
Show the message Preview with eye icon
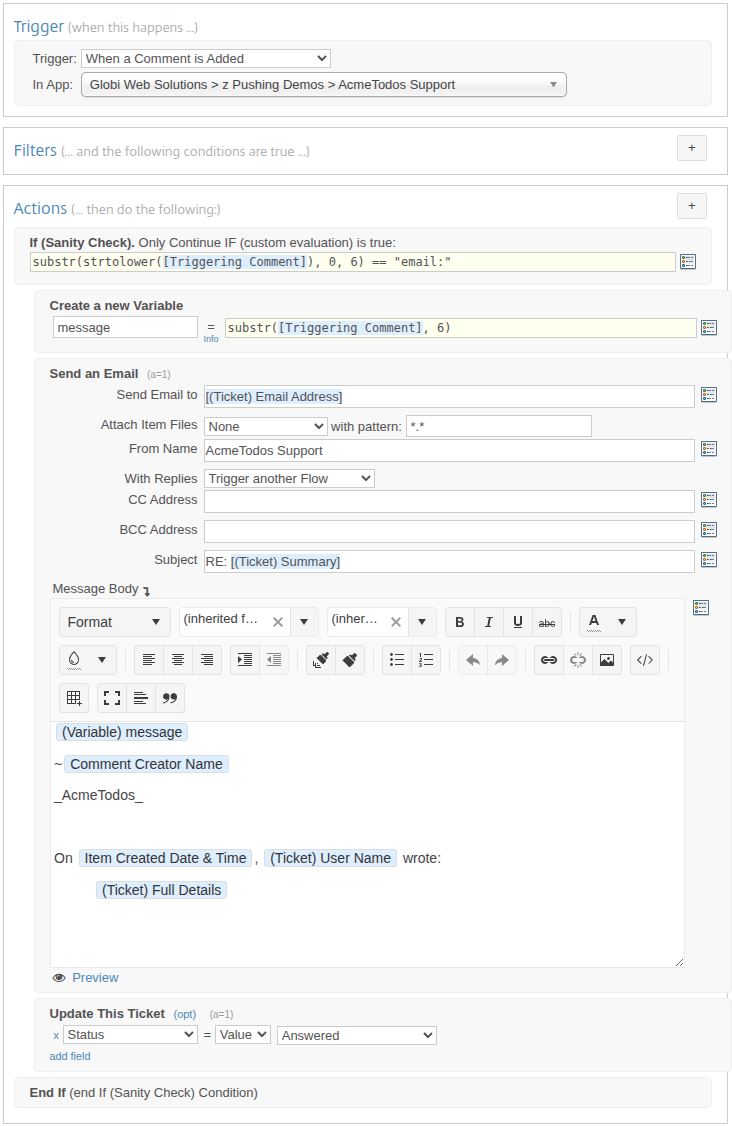(85, 978)
